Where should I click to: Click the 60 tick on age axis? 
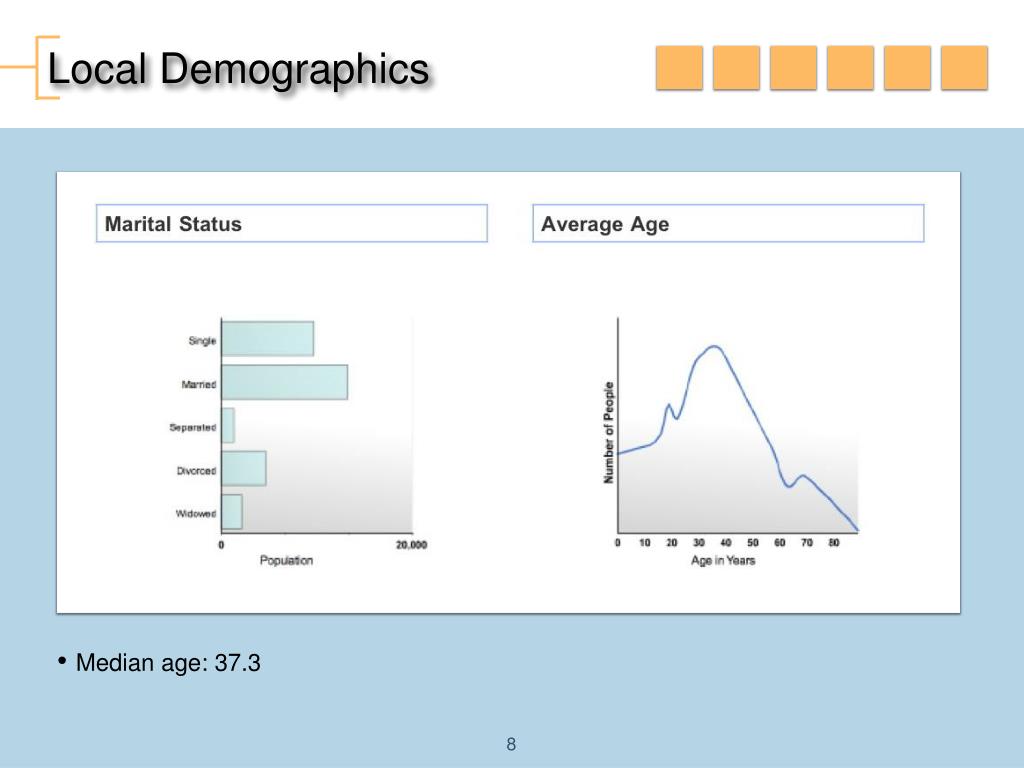coord(780,543)
